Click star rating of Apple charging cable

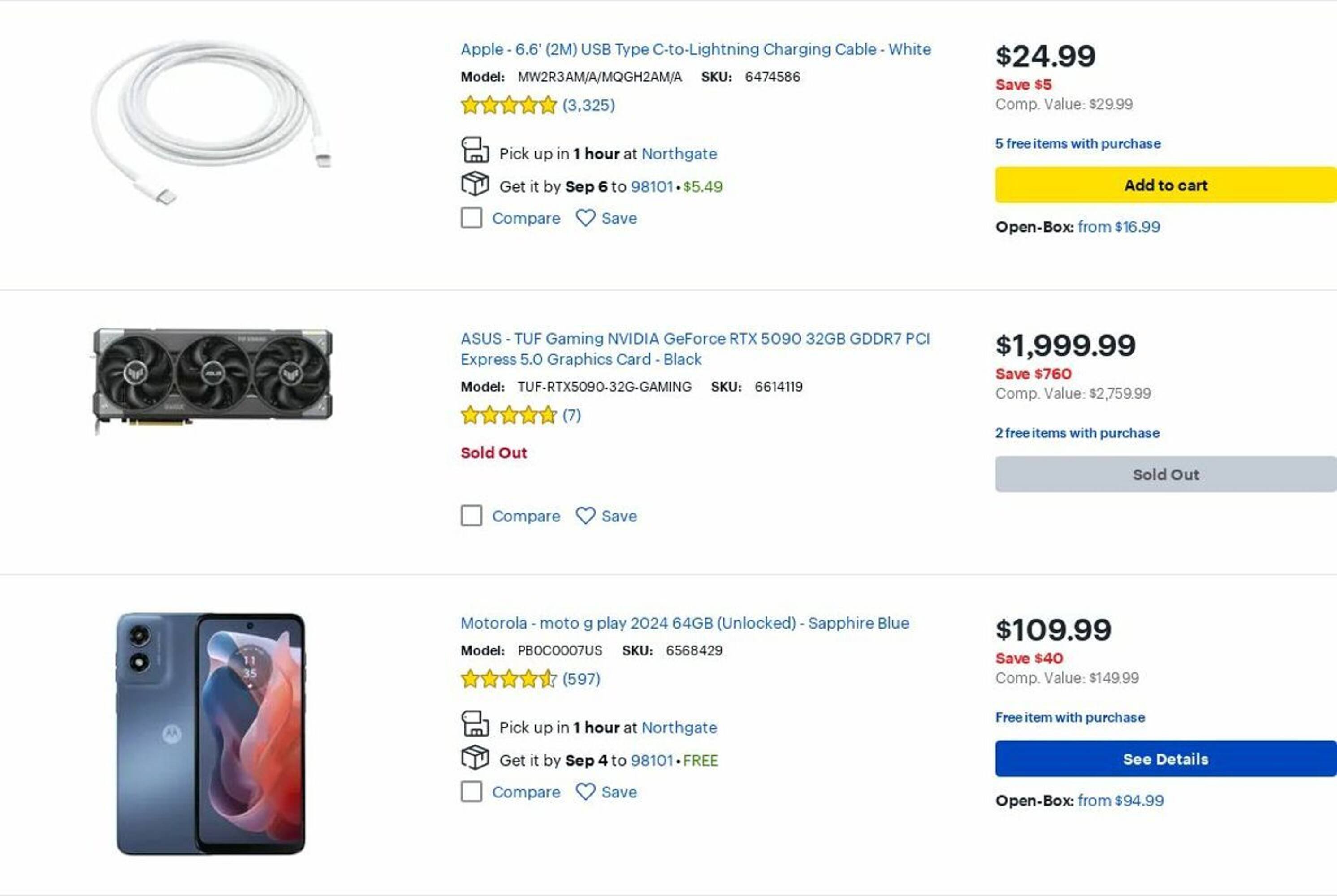[x=508, y=105]
